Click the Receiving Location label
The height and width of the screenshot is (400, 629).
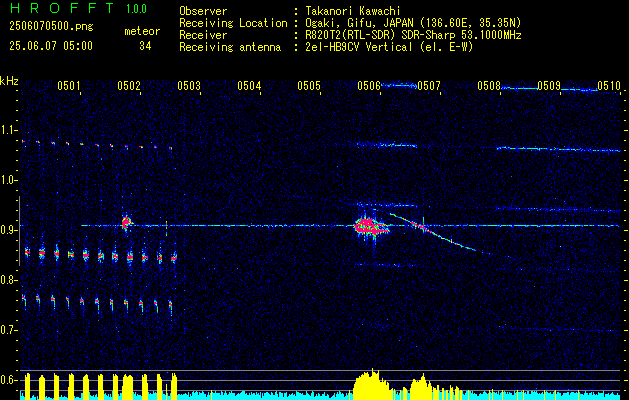[x=233, y=23]
